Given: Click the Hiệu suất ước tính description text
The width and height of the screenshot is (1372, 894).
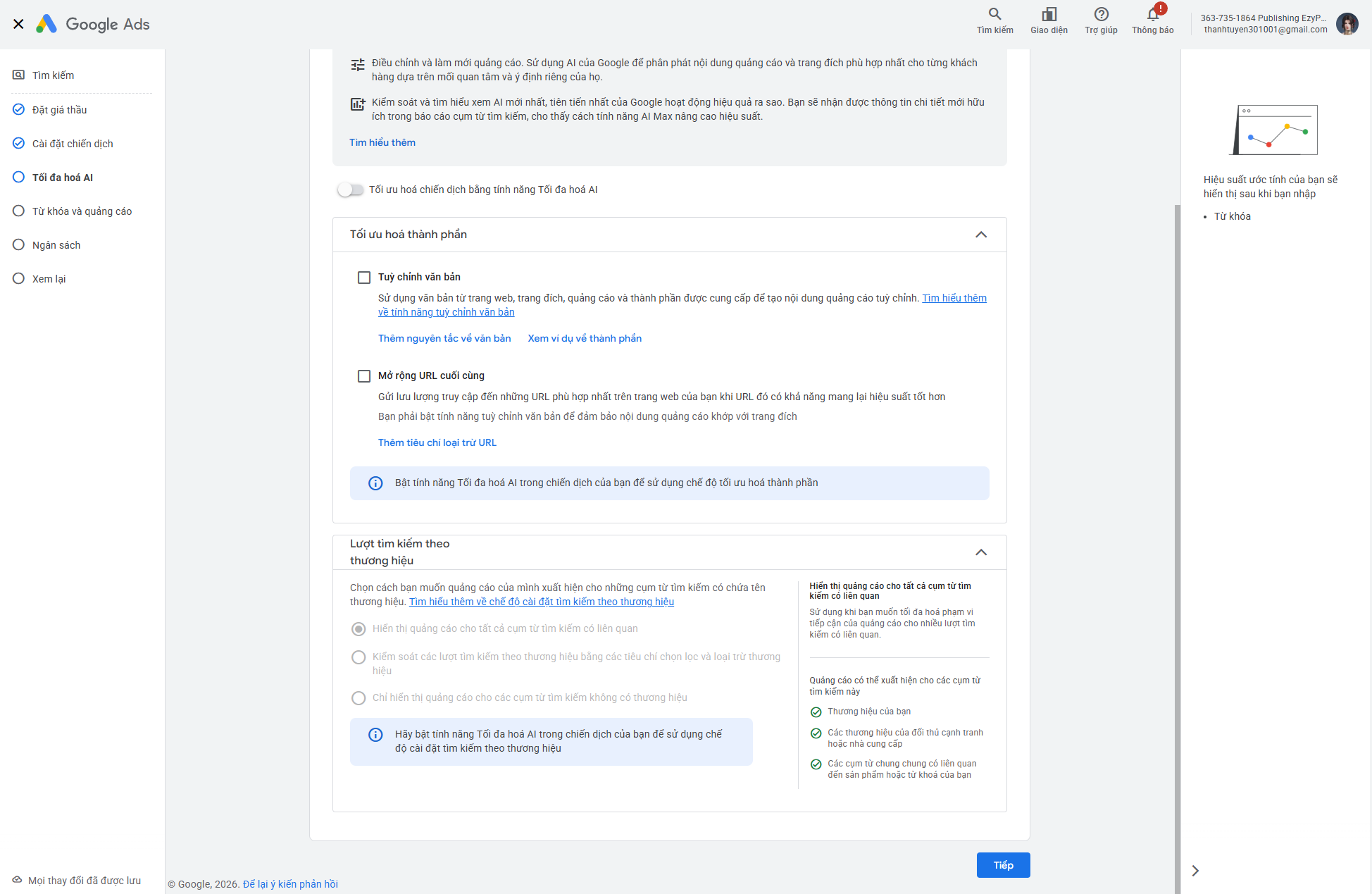Looking at the screenshot, I should click(1270, 187).
